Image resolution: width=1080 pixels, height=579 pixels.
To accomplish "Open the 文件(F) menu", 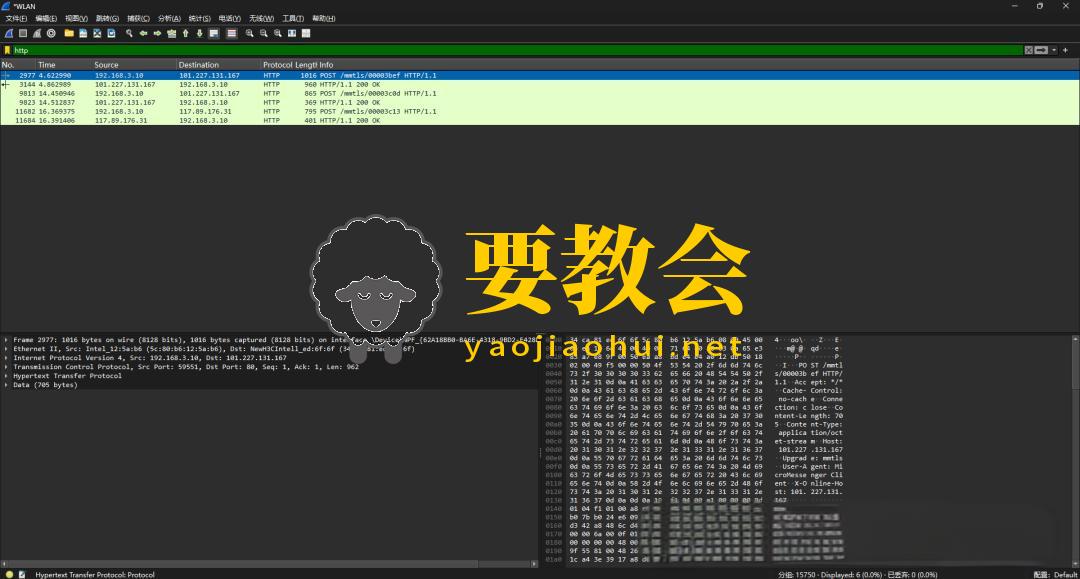I will [x=16, y=19].
